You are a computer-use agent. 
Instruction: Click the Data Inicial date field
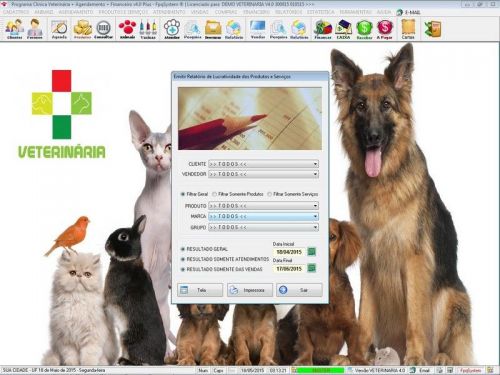click(289, 252)
